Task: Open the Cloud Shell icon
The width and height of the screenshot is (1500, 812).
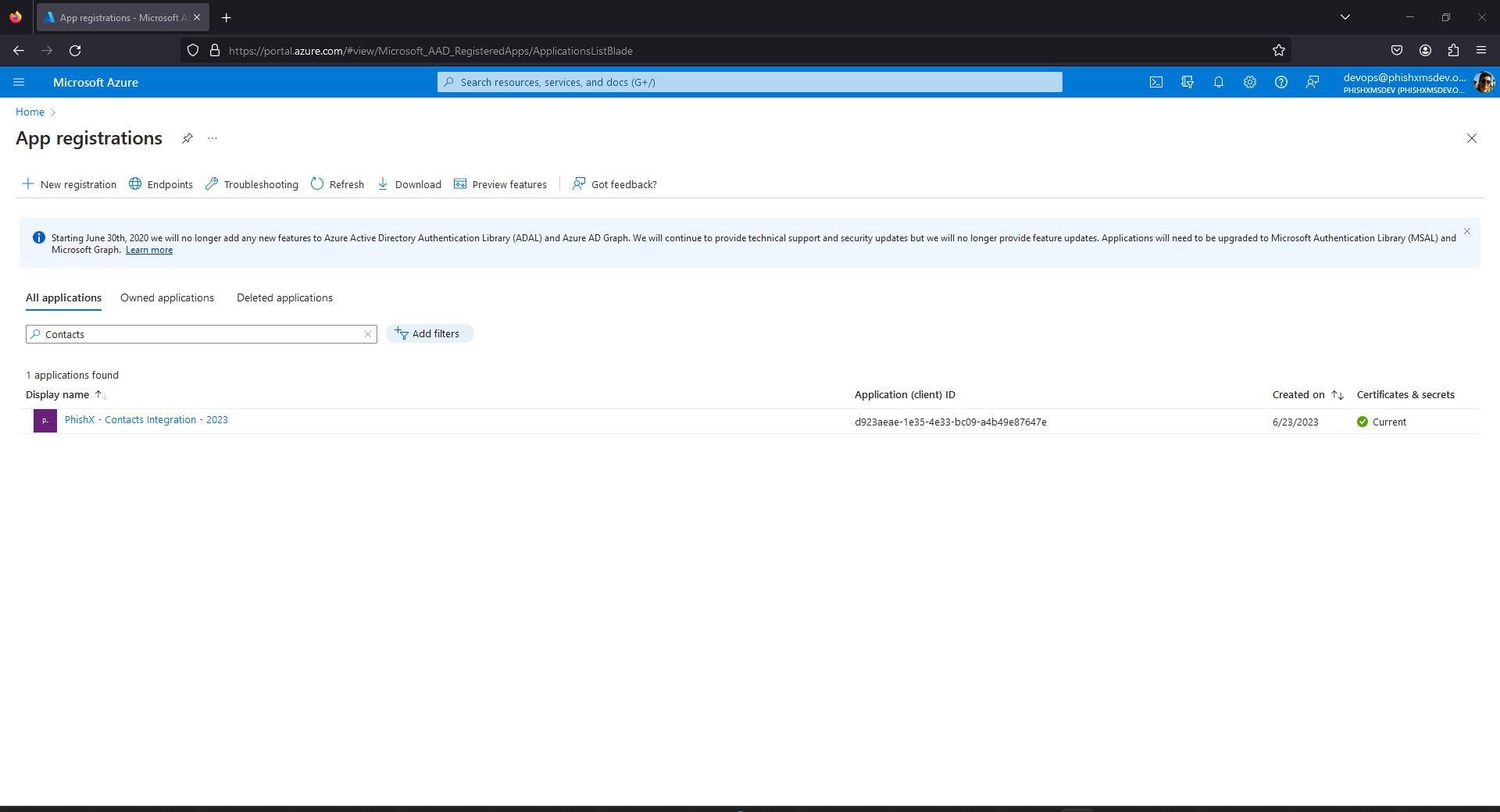Action: point(1156,82)
